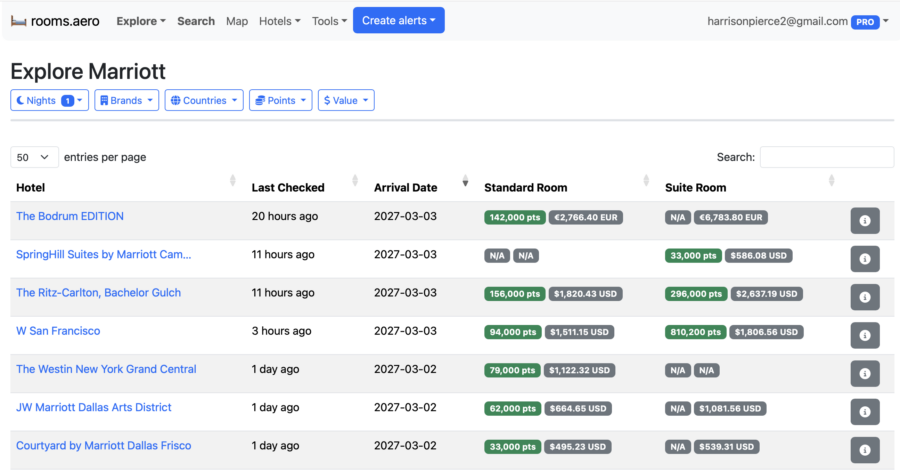
Task: Open info for Westin New York Grand Central
Action: 865,373
